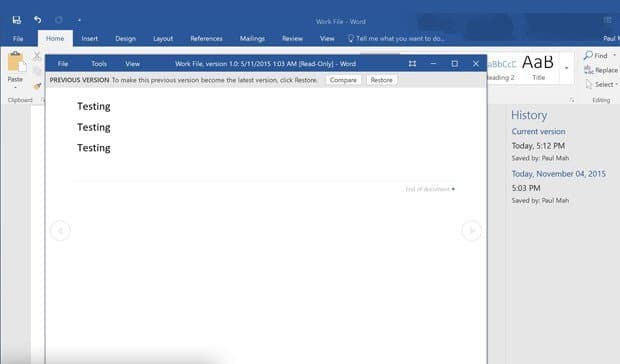Click the End of document marker
This screenshot has height=364, width=620.
430,189
